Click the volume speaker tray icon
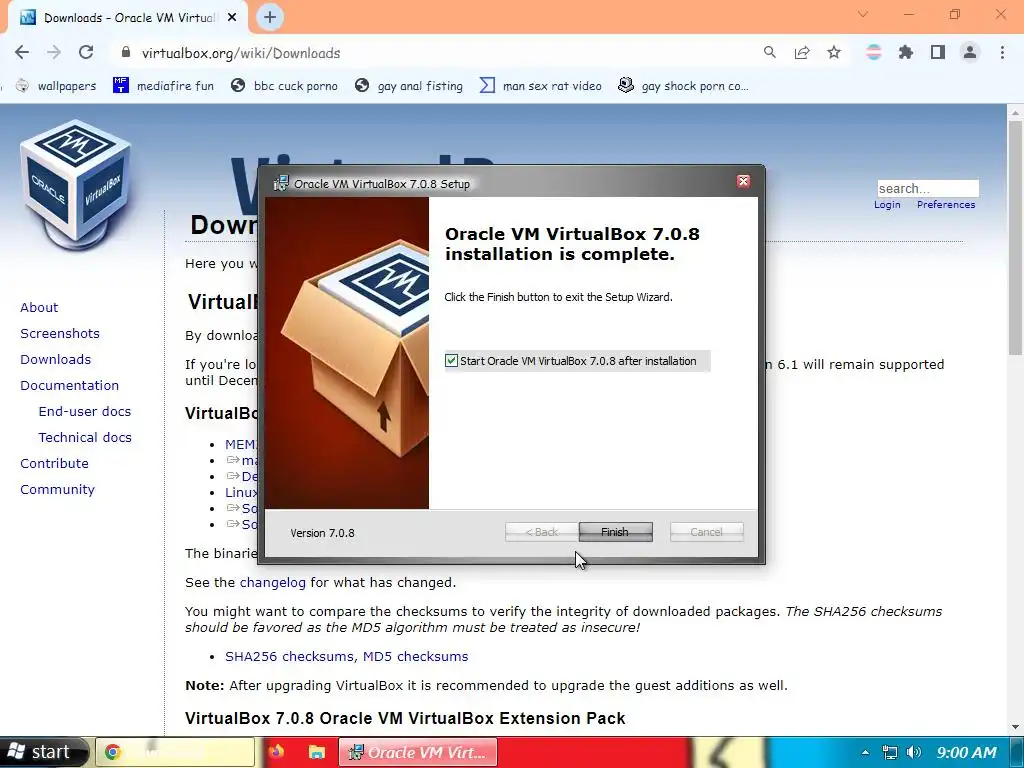This screenshot has width=1024, height=768. [x=914, y=752]
